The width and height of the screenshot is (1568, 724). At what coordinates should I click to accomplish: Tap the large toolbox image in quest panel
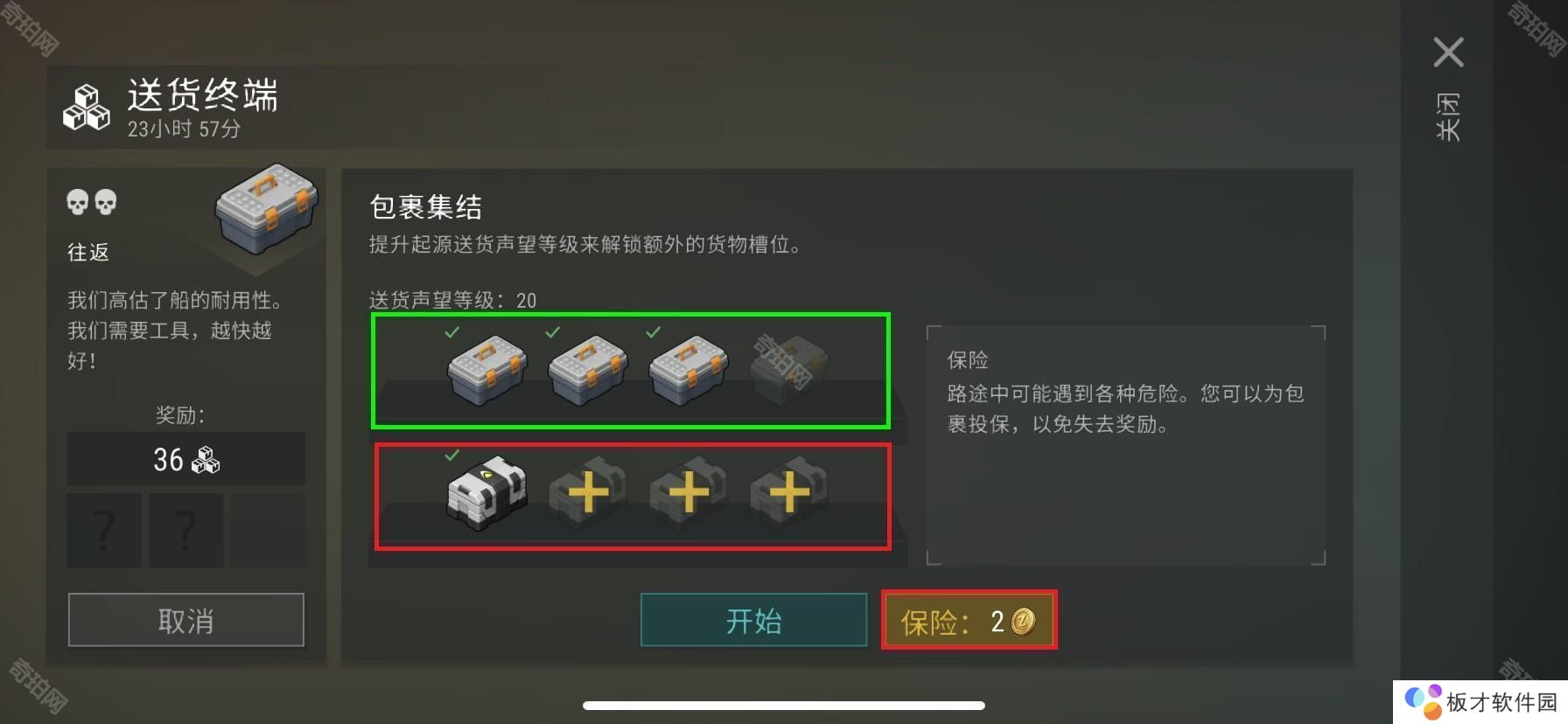[267, 208]
